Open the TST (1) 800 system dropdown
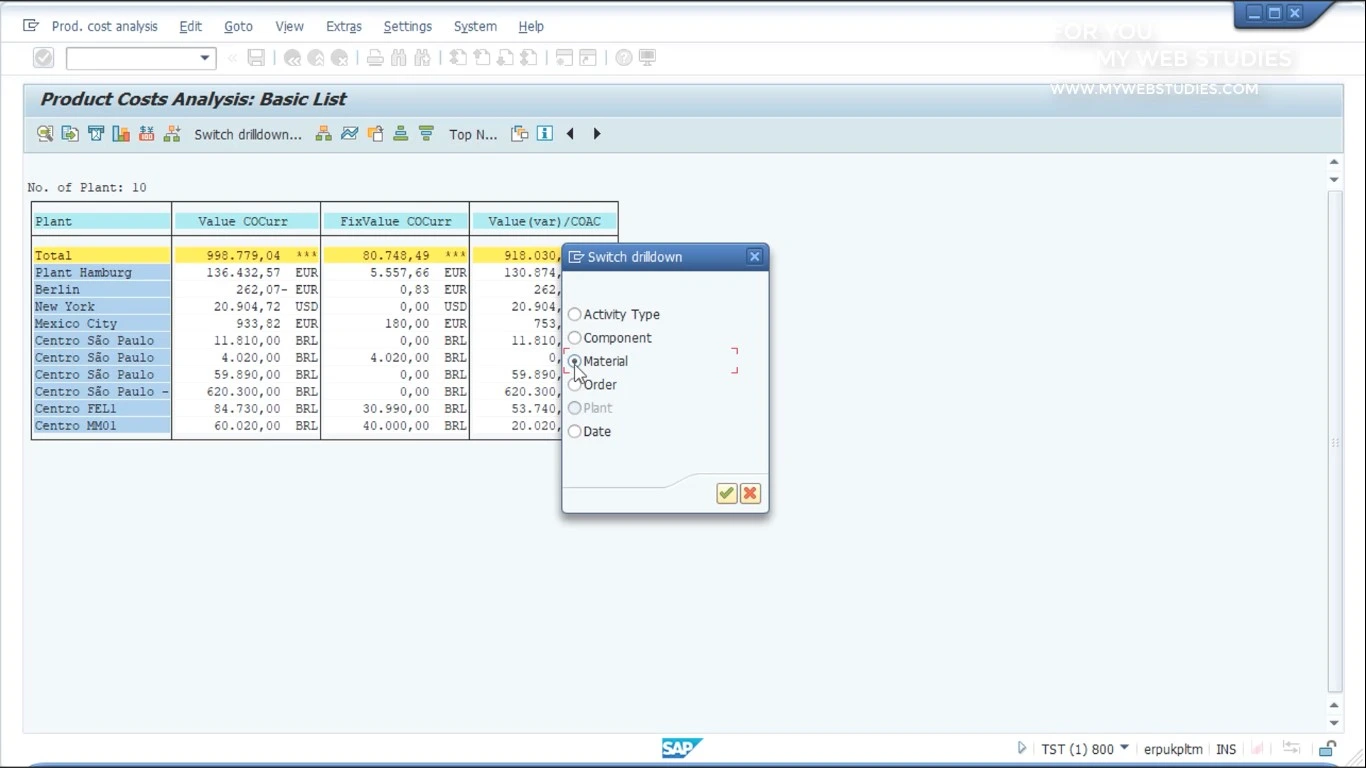 (x=1125, y=748)
